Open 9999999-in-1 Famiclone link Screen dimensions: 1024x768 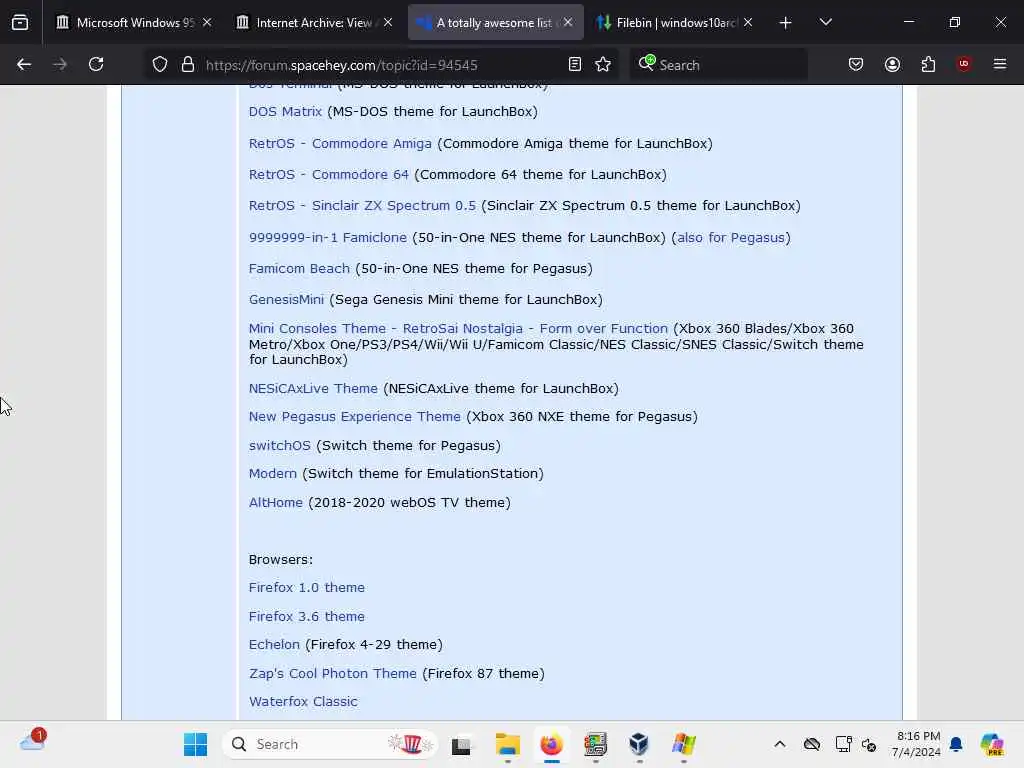click(327, 238)
